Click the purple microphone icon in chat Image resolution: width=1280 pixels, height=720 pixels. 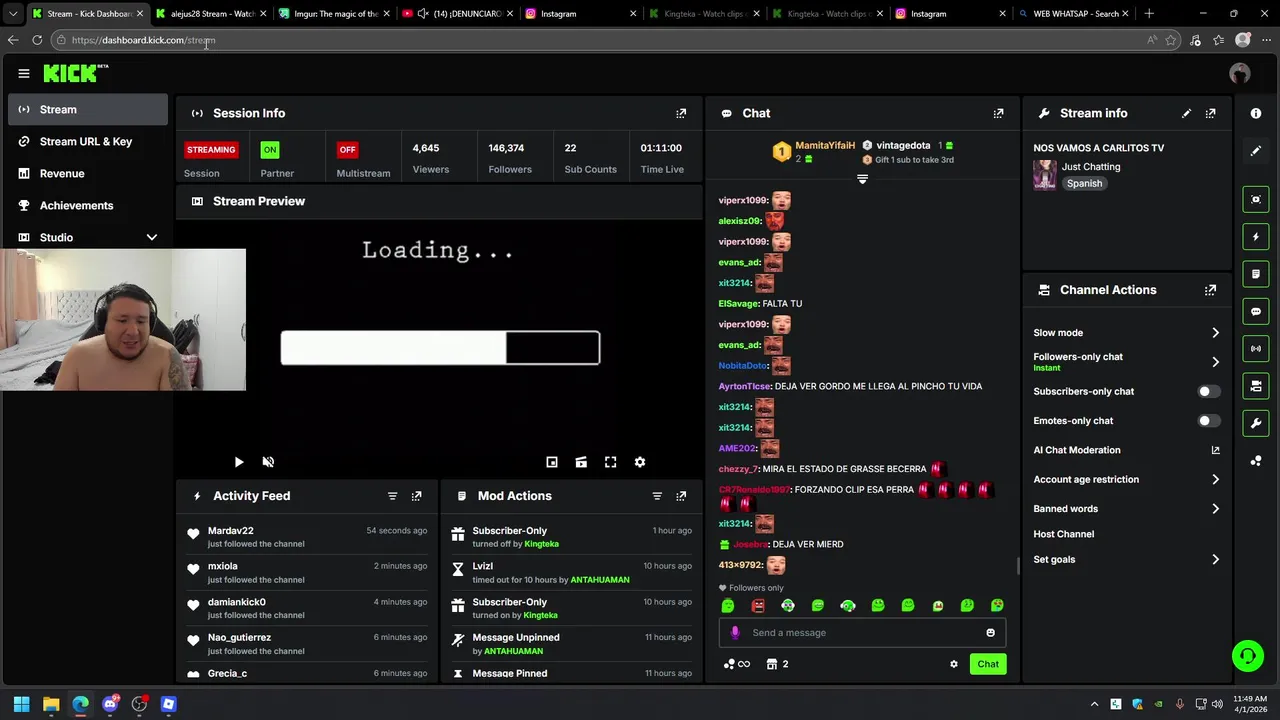(735, 632)
